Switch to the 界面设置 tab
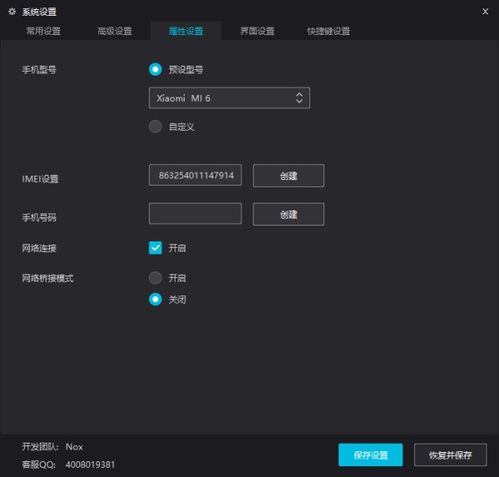 click(257, 31)
